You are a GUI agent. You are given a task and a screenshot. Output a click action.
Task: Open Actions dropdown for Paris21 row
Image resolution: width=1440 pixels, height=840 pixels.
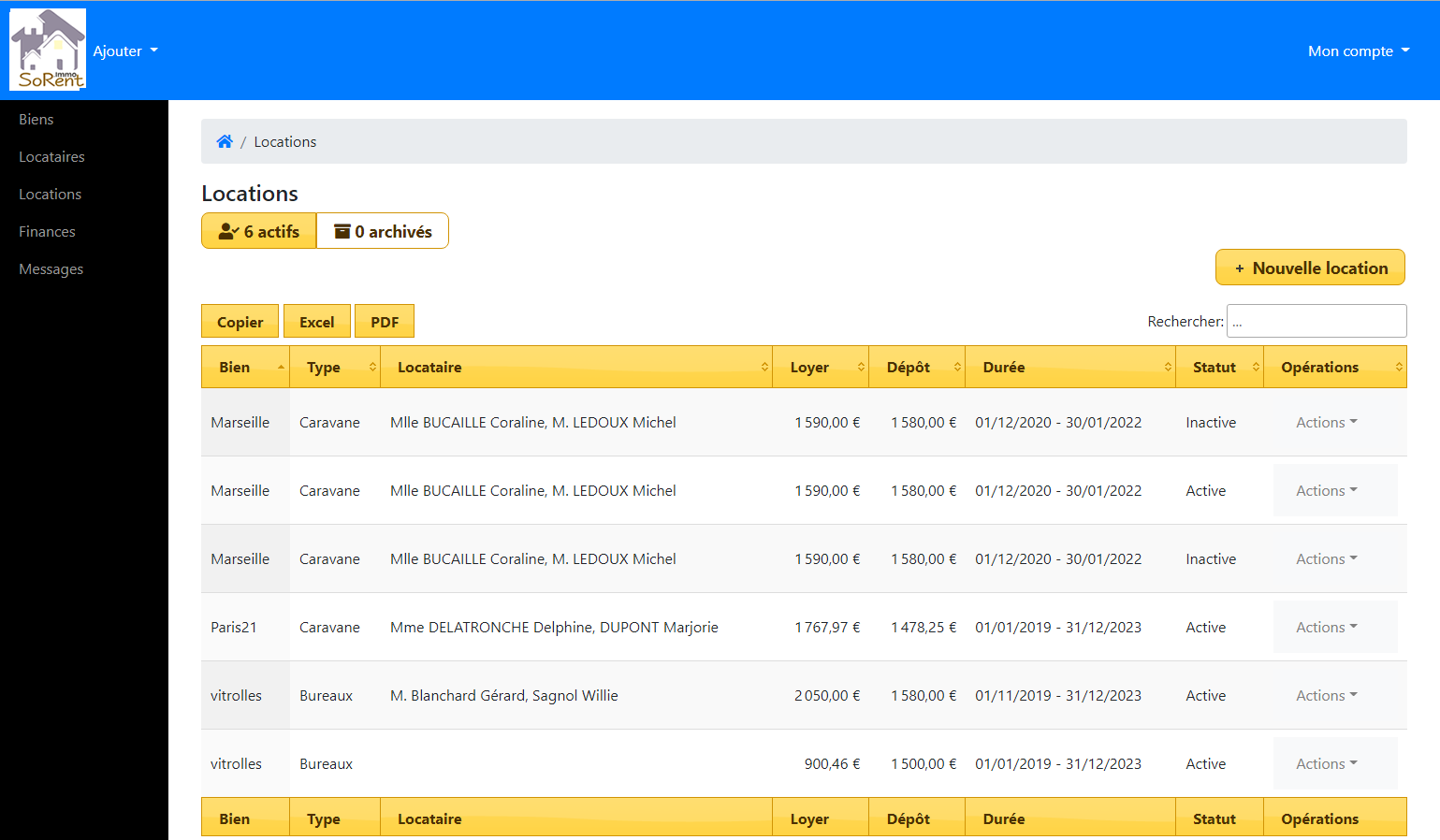(x=1326, y=627)
